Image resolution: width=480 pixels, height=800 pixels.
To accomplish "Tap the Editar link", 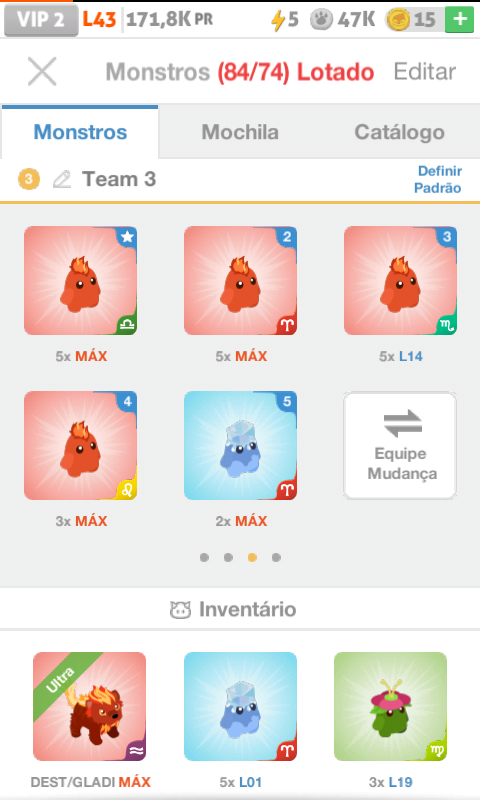I will [x=425, y=71].
